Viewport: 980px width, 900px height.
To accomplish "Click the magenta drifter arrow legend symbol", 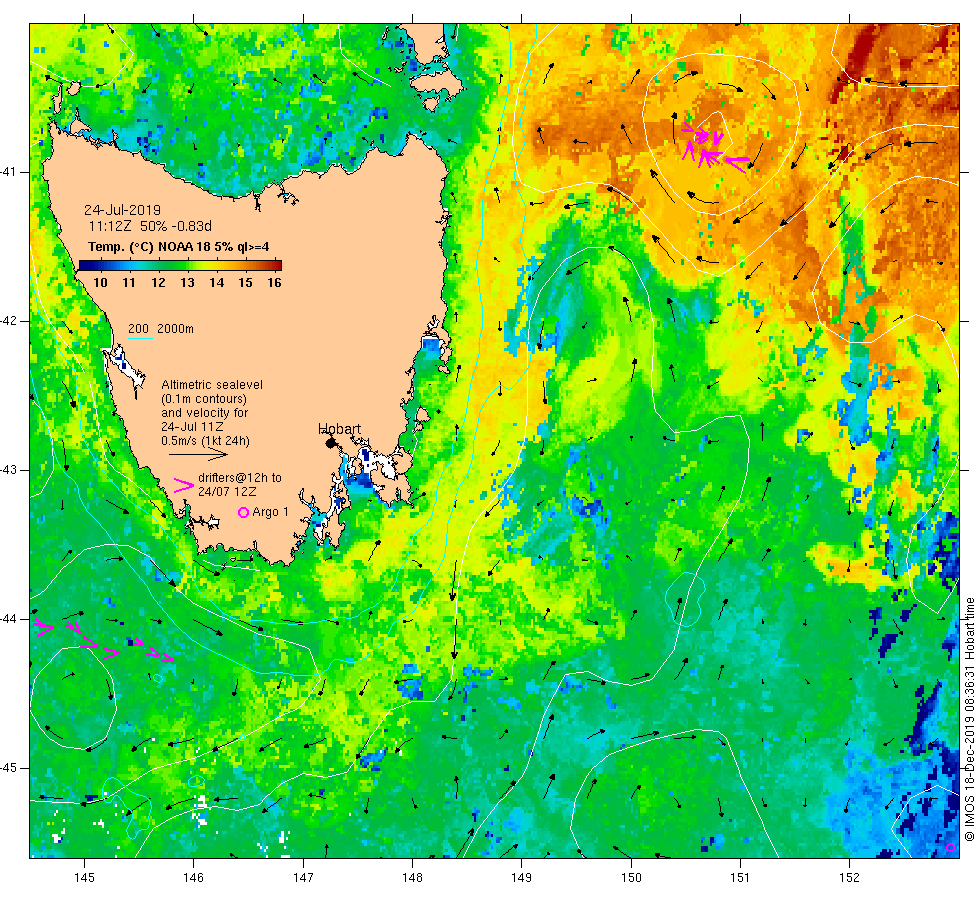I will pyautogui.click(x=184, y=486).
